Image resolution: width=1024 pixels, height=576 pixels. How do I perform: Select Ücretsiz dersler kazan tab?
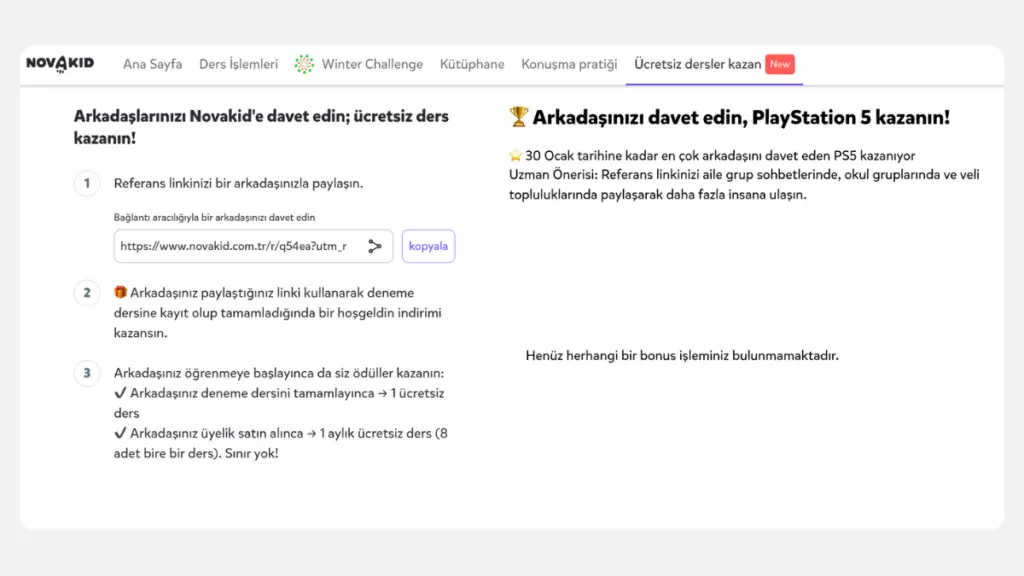coord(697,64)
